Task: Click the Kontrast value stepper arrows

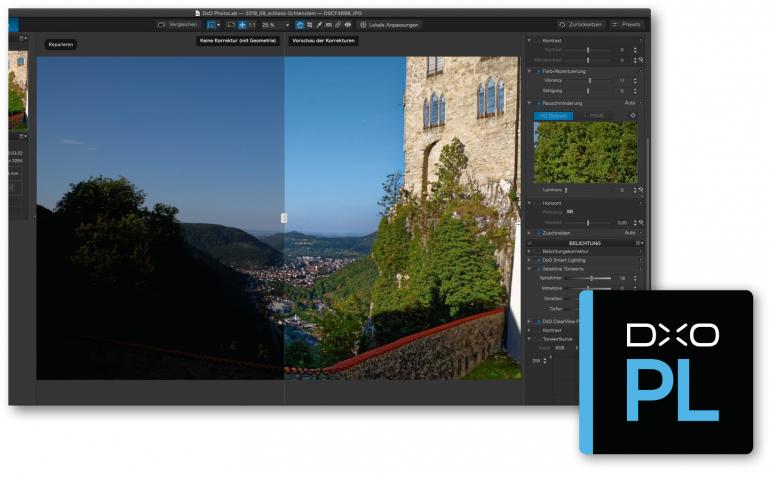Action: 635,50
